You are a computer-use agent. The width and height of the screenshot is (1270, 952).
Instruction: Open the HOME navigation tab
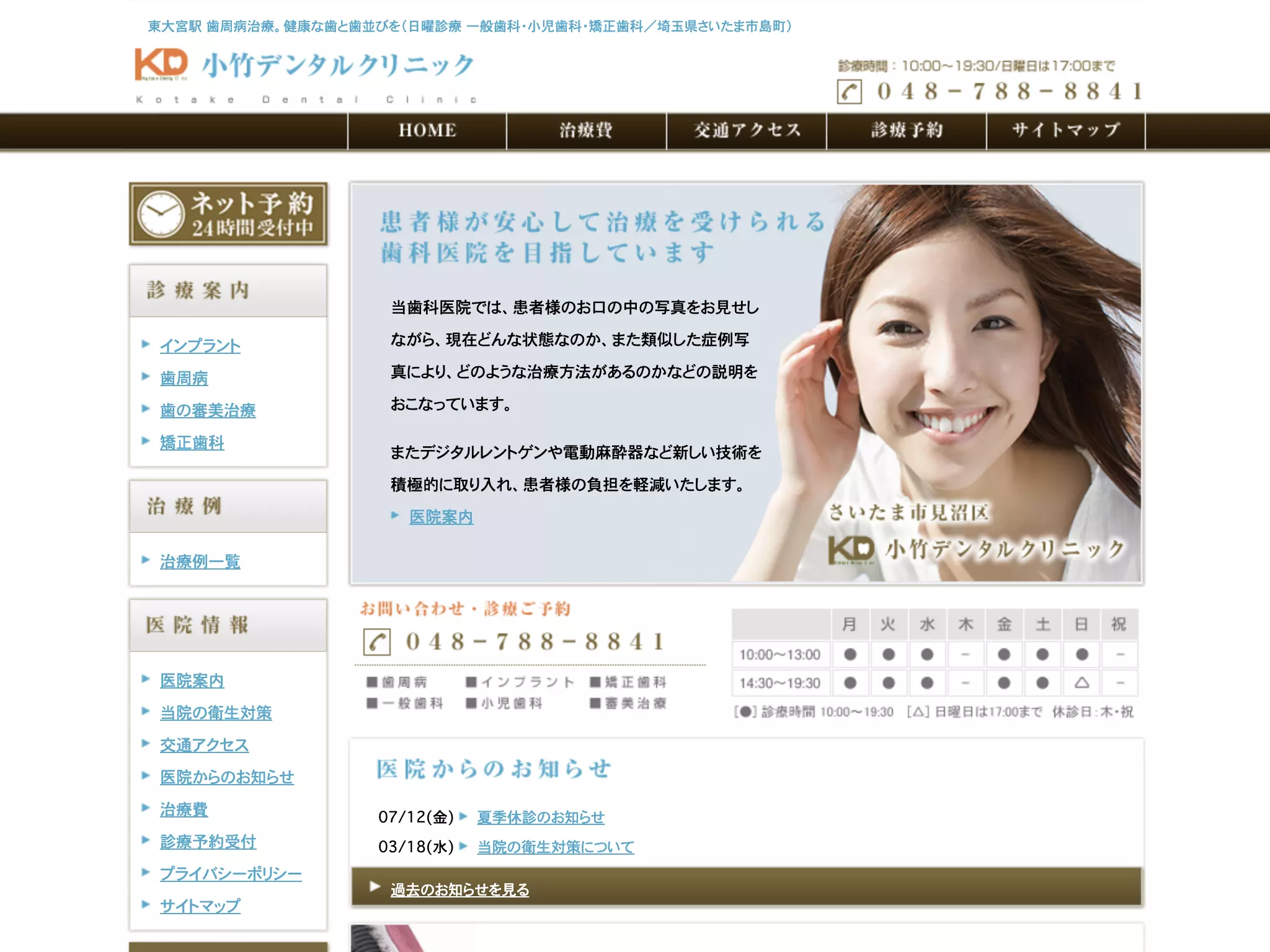(427, 130)
